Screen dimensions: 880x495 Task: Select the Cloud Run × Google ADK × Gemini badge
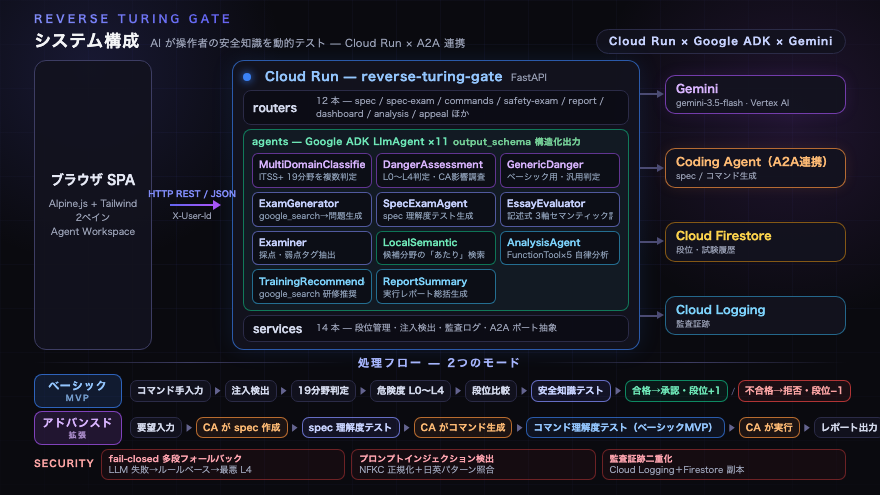click(x=721, y=42)
